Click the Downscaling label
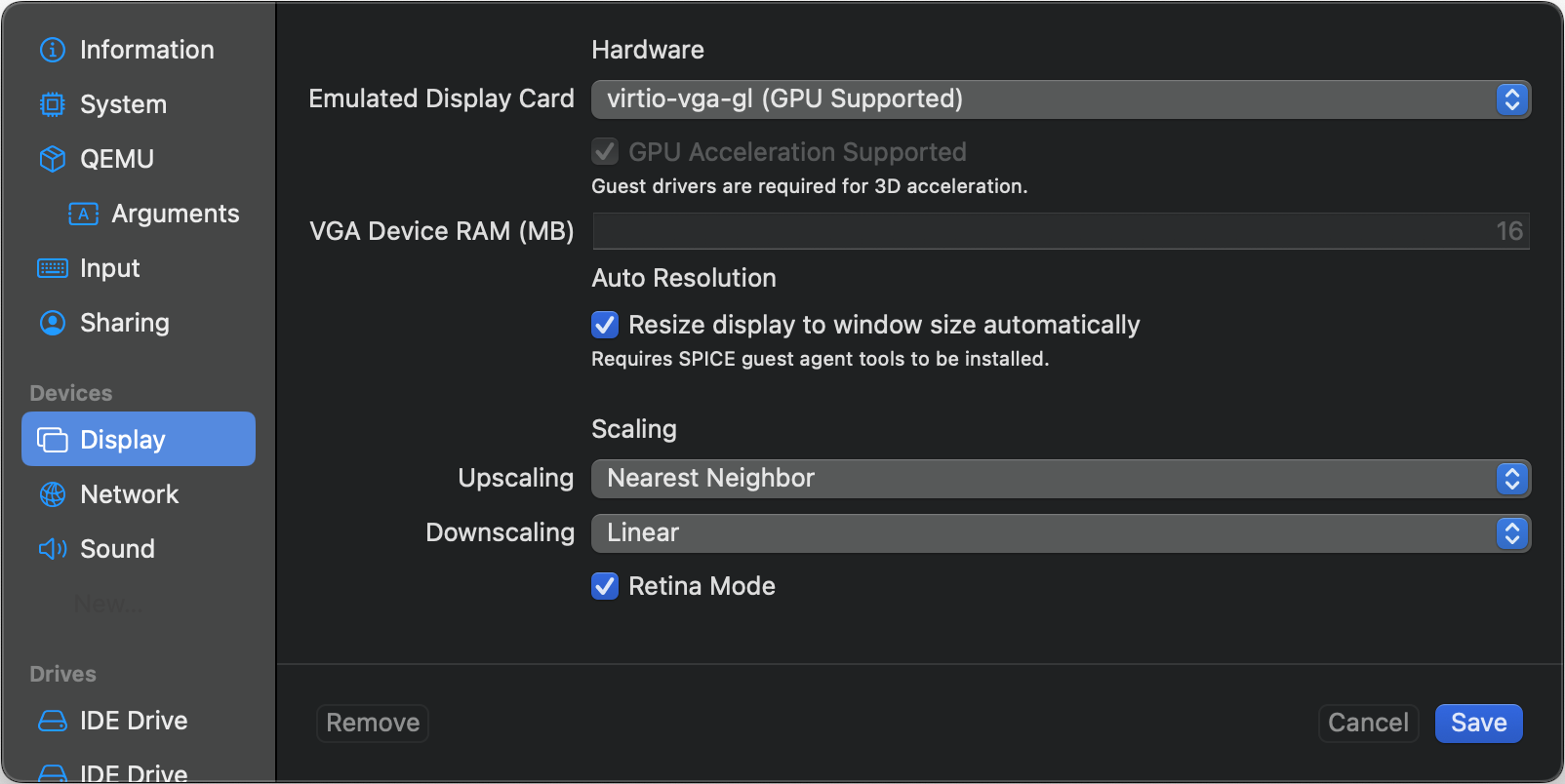 [501, 532]
